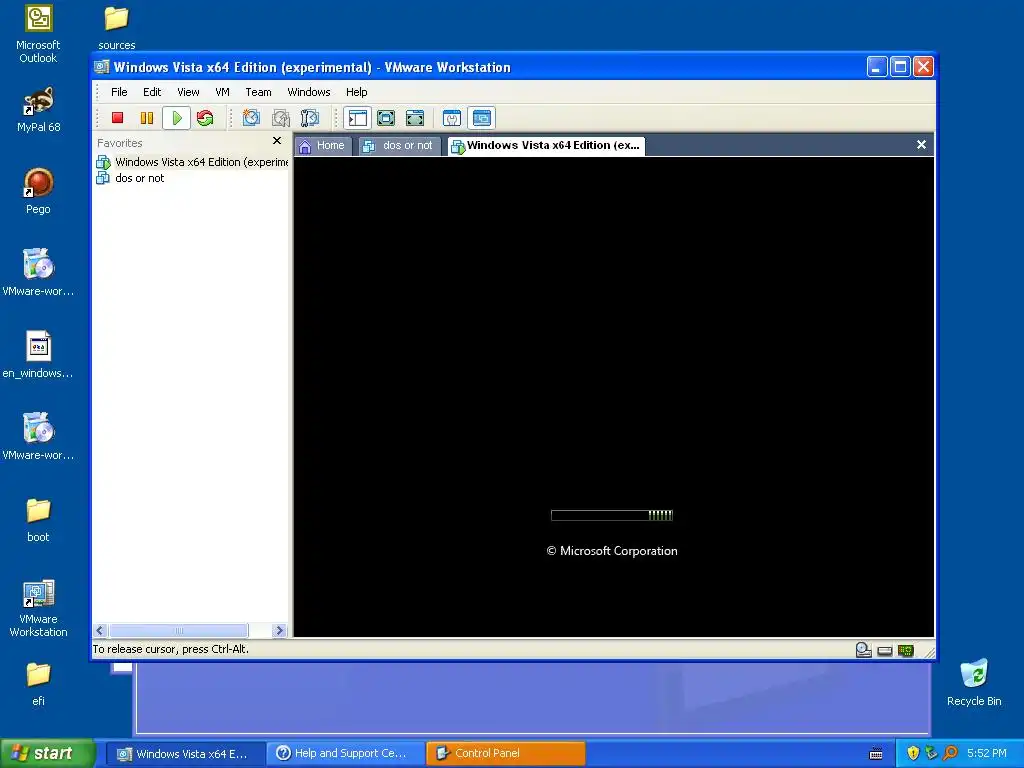Image resolution: width=1024 pixels, height=768 pixels.
Task: Close the current VM tab
Action: 921,144
